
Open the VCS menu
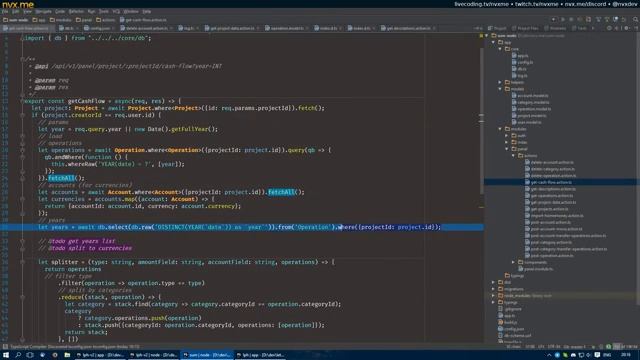click(116, 11)
